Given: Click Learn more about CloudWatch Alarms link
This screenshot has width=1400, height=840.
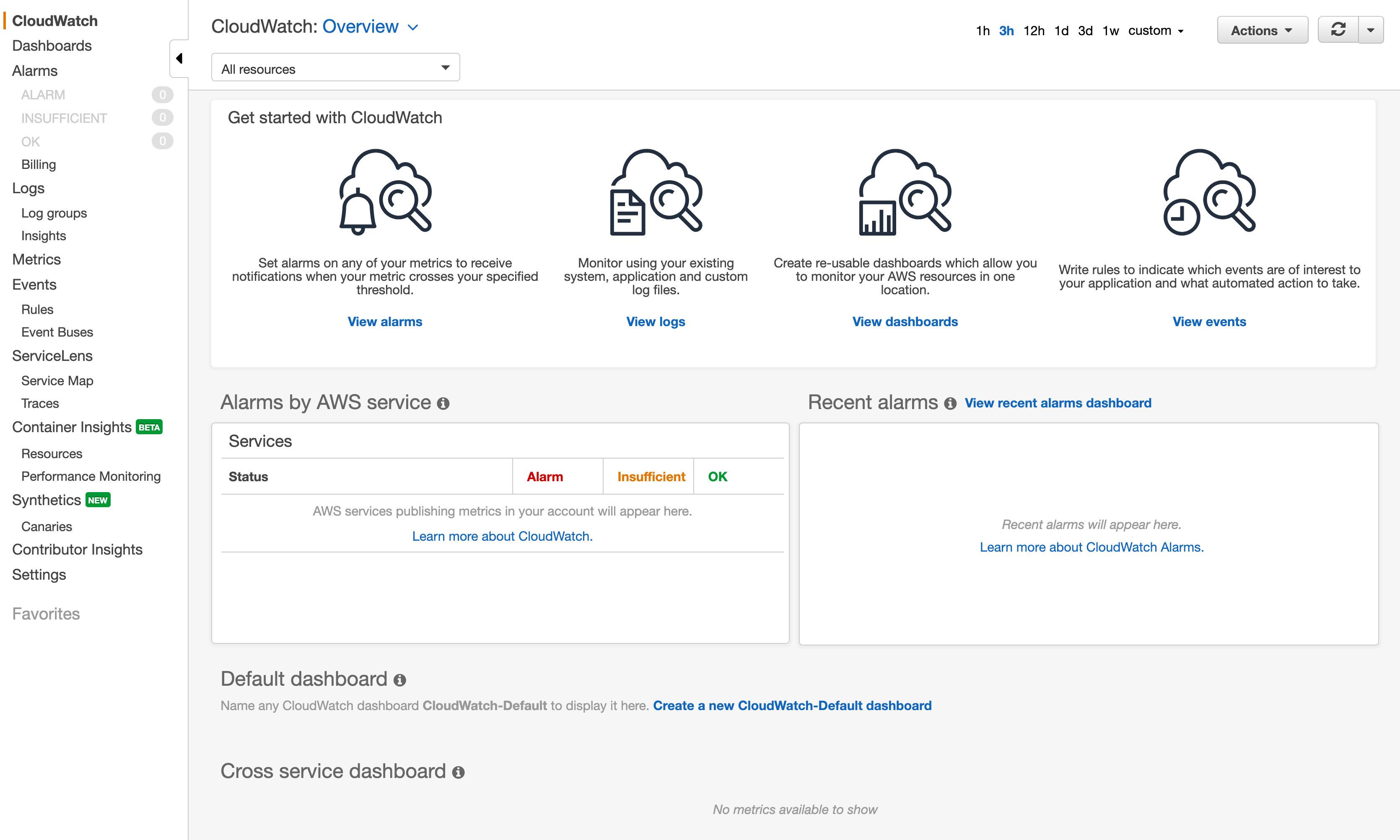Looking at the screenshot, I should (1091, 547).
